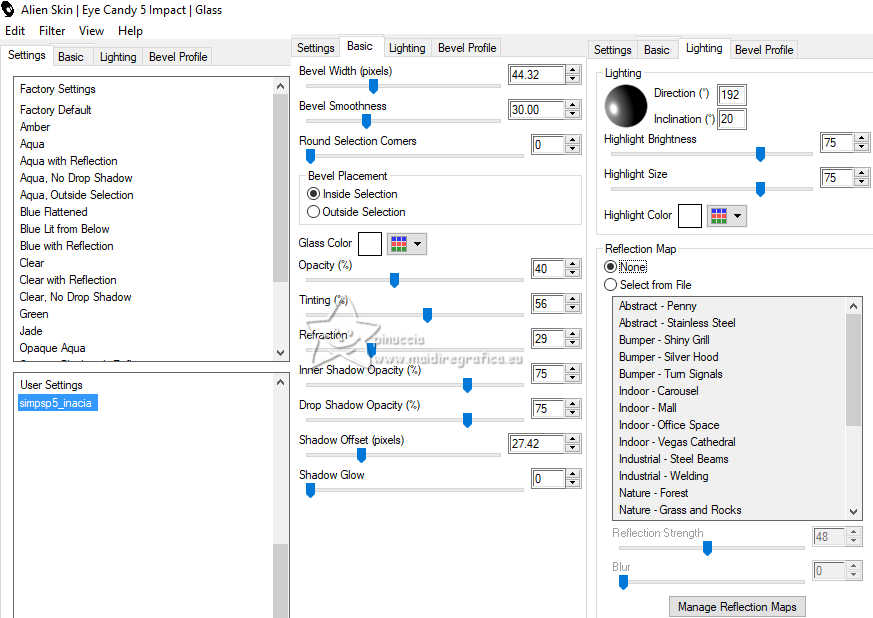Click the Highlight Color palette grid icon

tap(719, 215)
